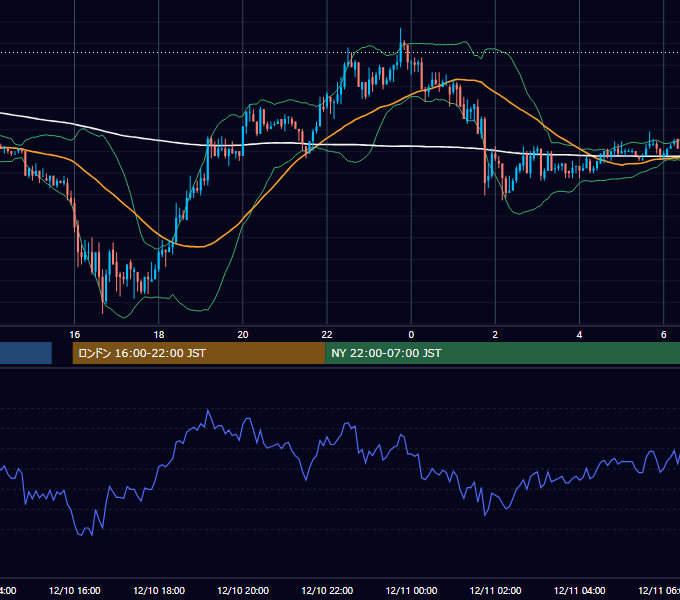Click the 22 hour label on price chart axis
Image resolution: width=680 pixels, height=600 pixels.
click(327, 334)
